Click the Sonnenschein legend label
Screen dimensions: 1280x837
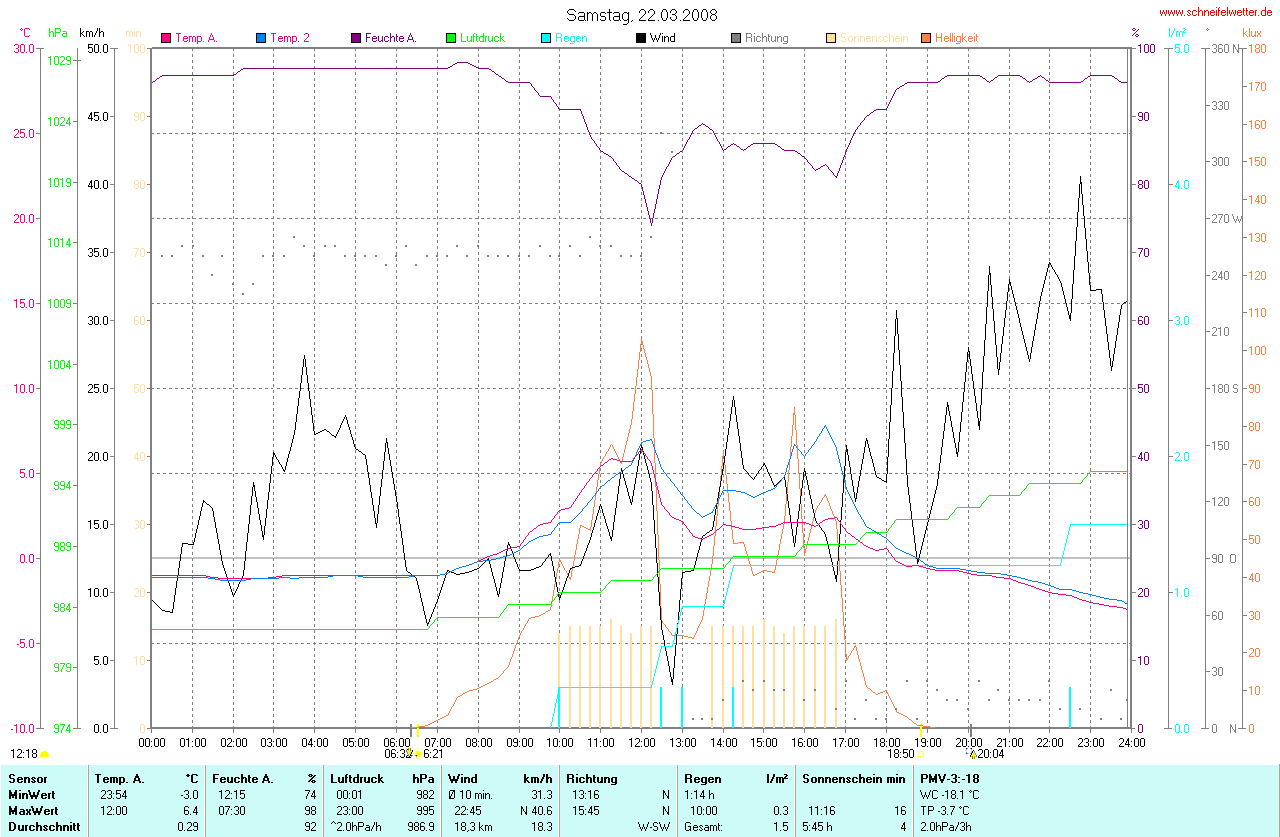874,38
